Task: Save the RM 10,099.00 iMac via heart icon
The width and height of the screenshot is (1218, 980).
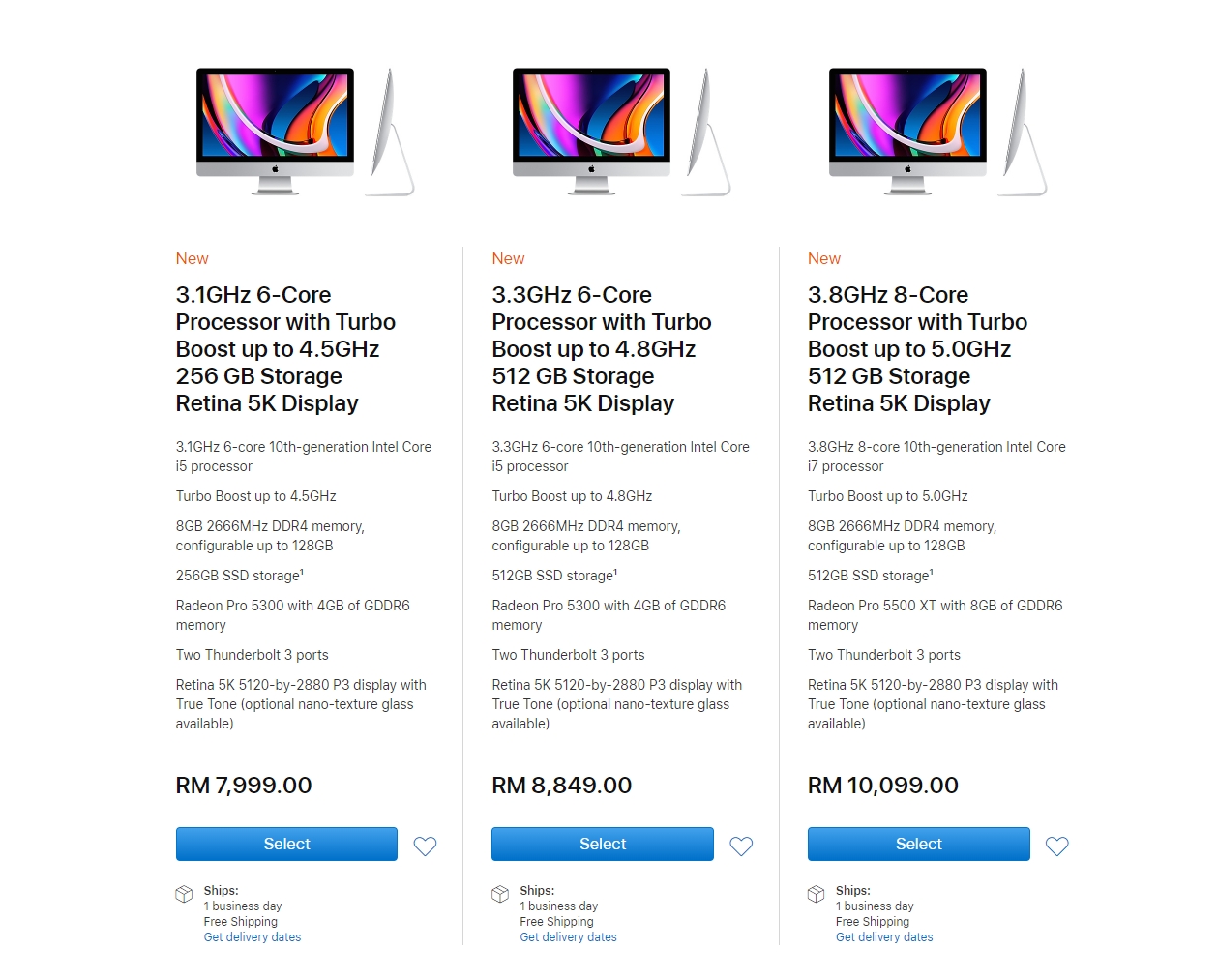Action: pos(1057,846)
